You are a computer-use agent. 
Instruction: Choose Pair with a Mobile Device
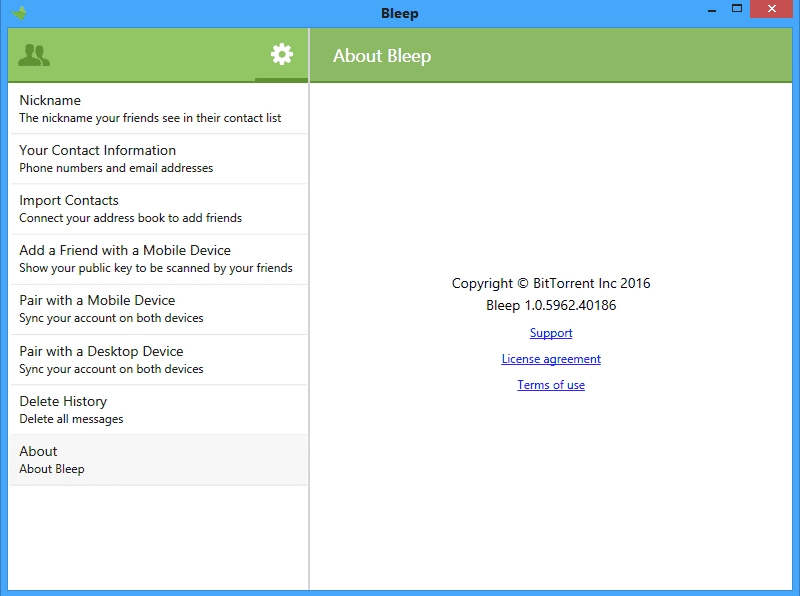pos(159,309)
